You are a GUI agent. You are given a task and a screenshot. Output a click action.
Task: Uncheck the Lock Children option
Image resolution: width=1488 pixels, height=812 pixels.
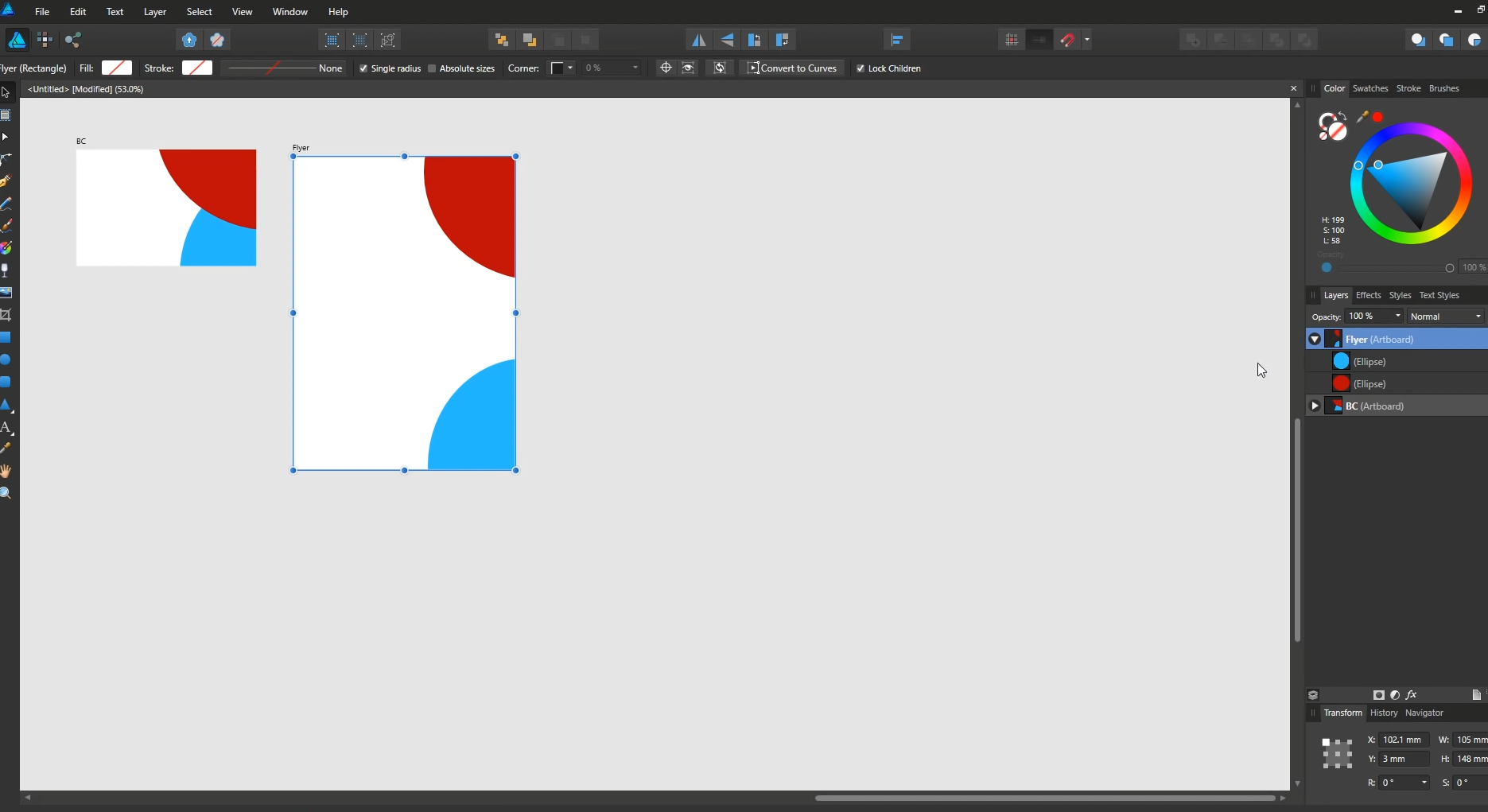(x=861, y=68)
